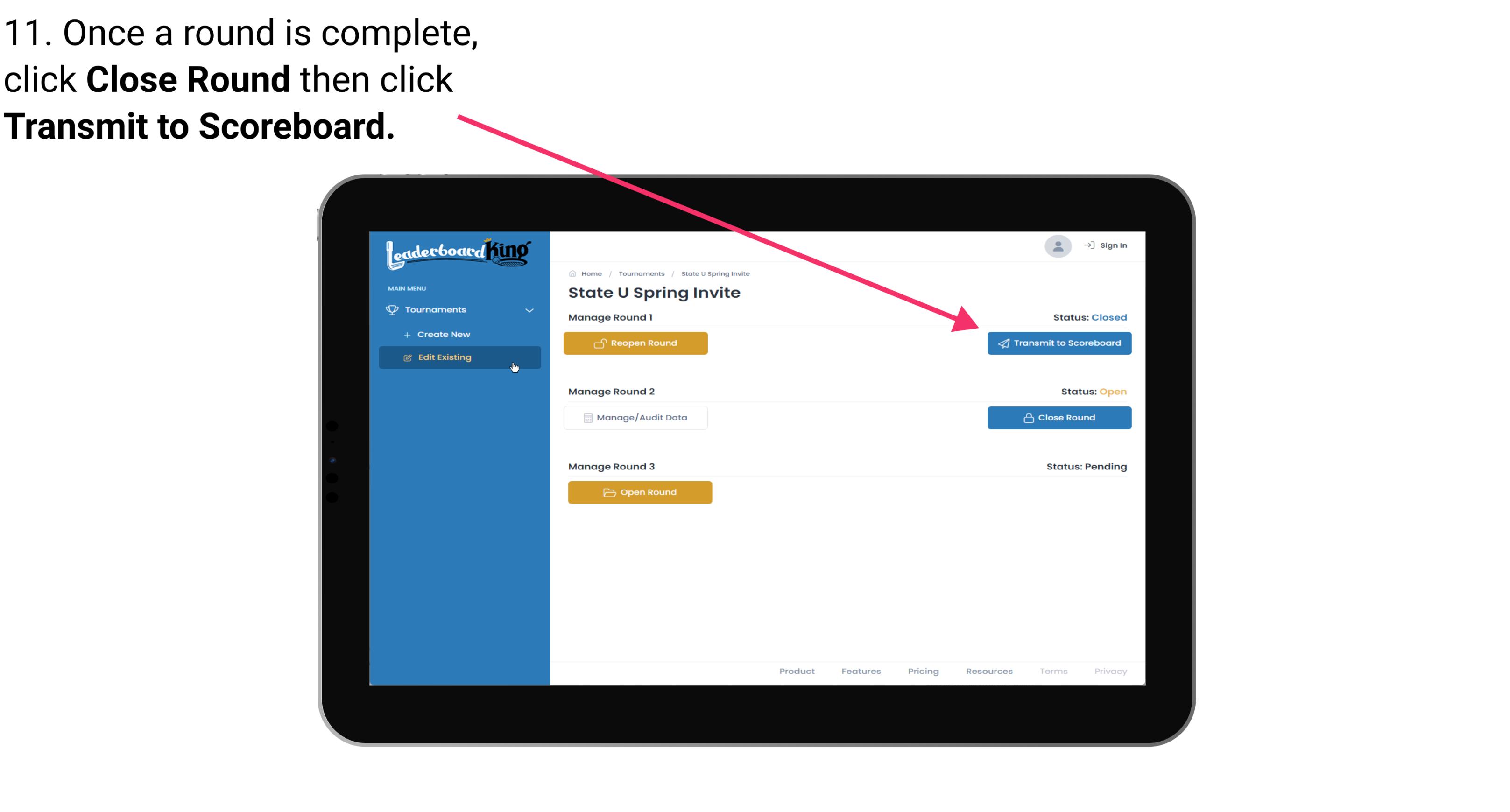Click the Pricing footer link
This screenshot has height=812, width=1510.
(x=924, y=671)
